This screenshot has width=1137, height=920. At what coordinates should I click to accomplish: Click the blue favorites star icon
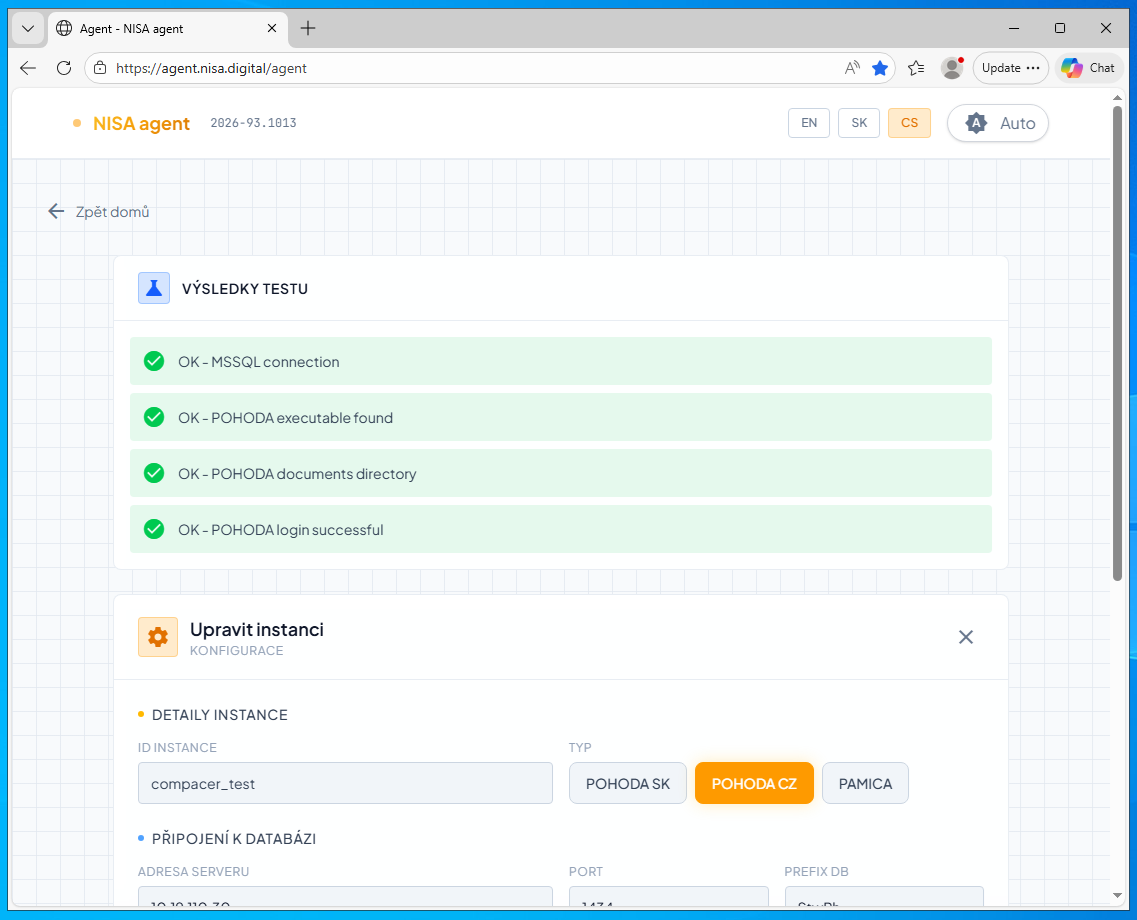880,68
